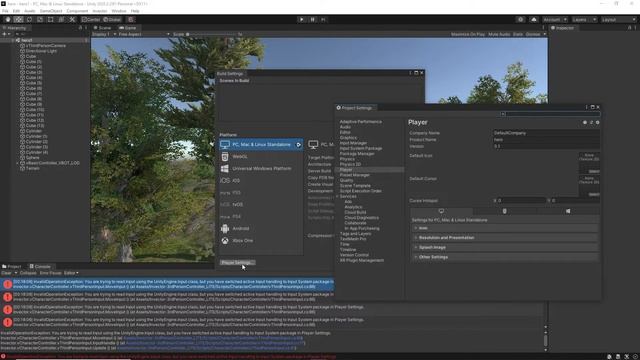Select the Rect tool in the toolbar
This screenshot has height=360, width=640.
pyautogui.click(x=50, y=20)
